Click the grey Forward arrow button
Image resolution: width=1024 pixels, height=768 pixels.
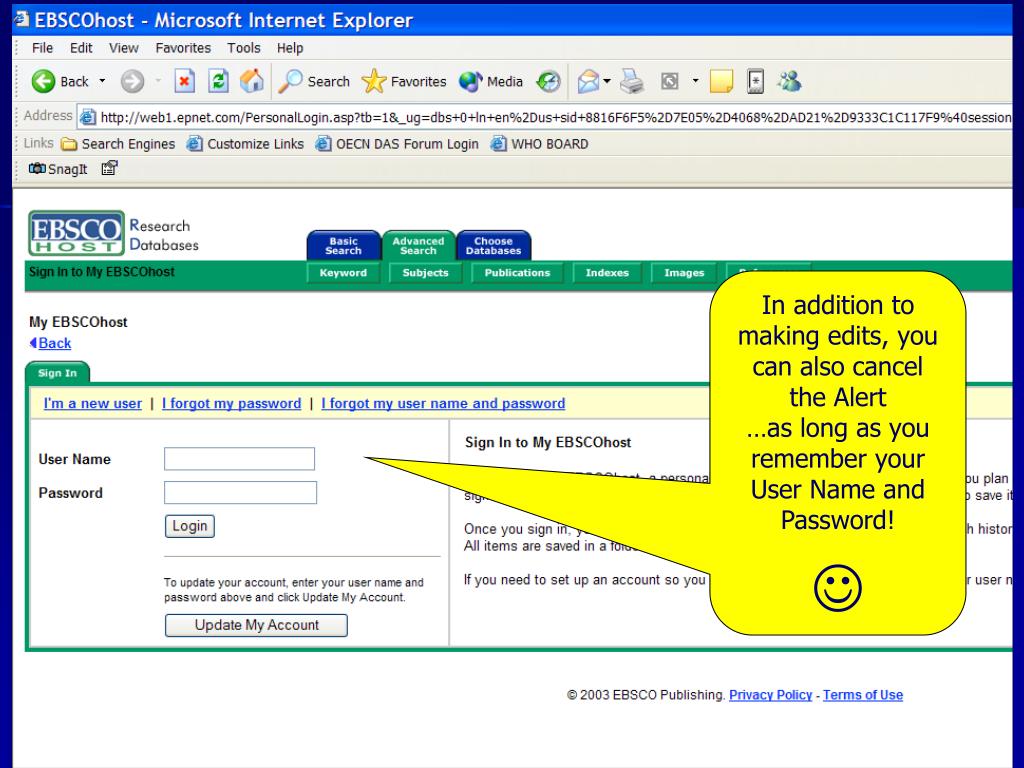(x=132, y=82)
